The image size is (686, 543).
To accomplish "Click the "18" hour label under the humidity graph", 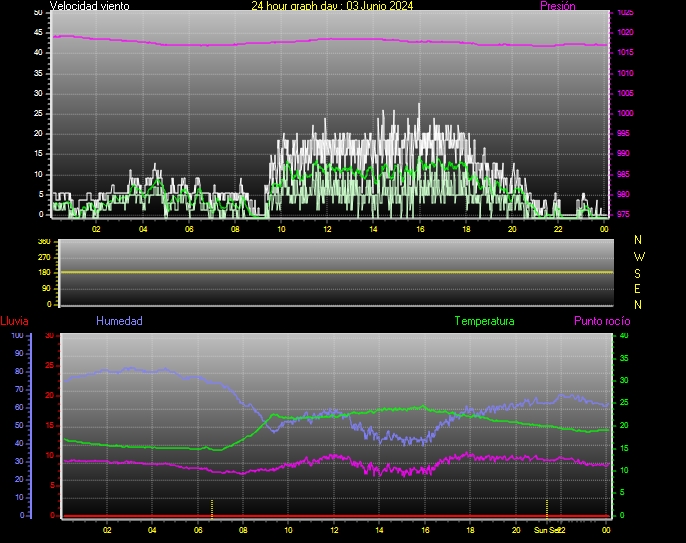I will 470,530.
